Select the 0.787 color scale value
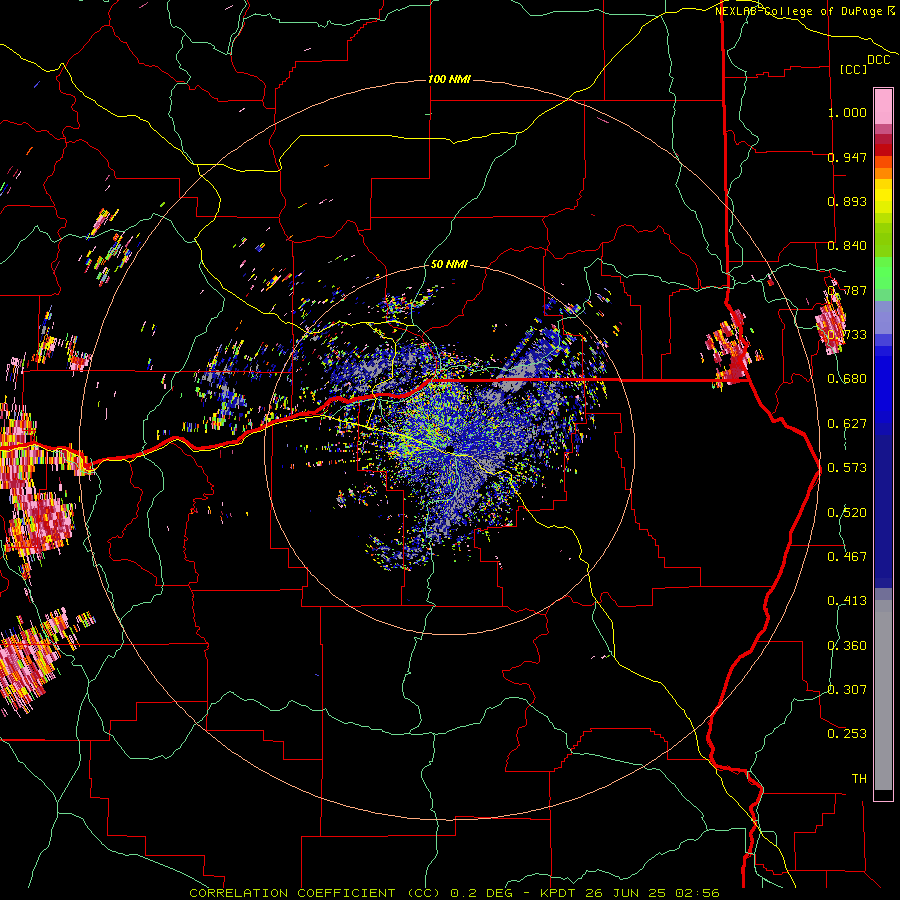This screenshot has height=900, width=900. coord(847,290)
